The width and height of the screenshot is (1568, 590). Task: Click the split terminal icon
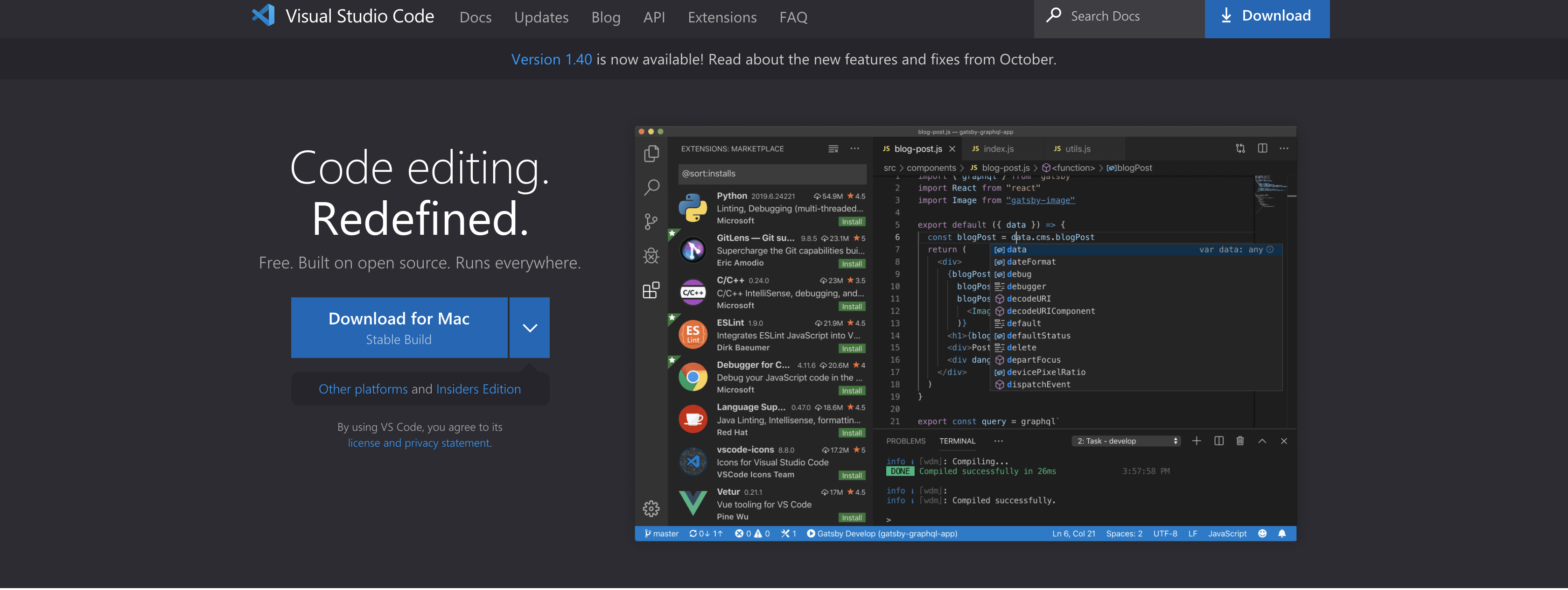[x=1218, y=442]
